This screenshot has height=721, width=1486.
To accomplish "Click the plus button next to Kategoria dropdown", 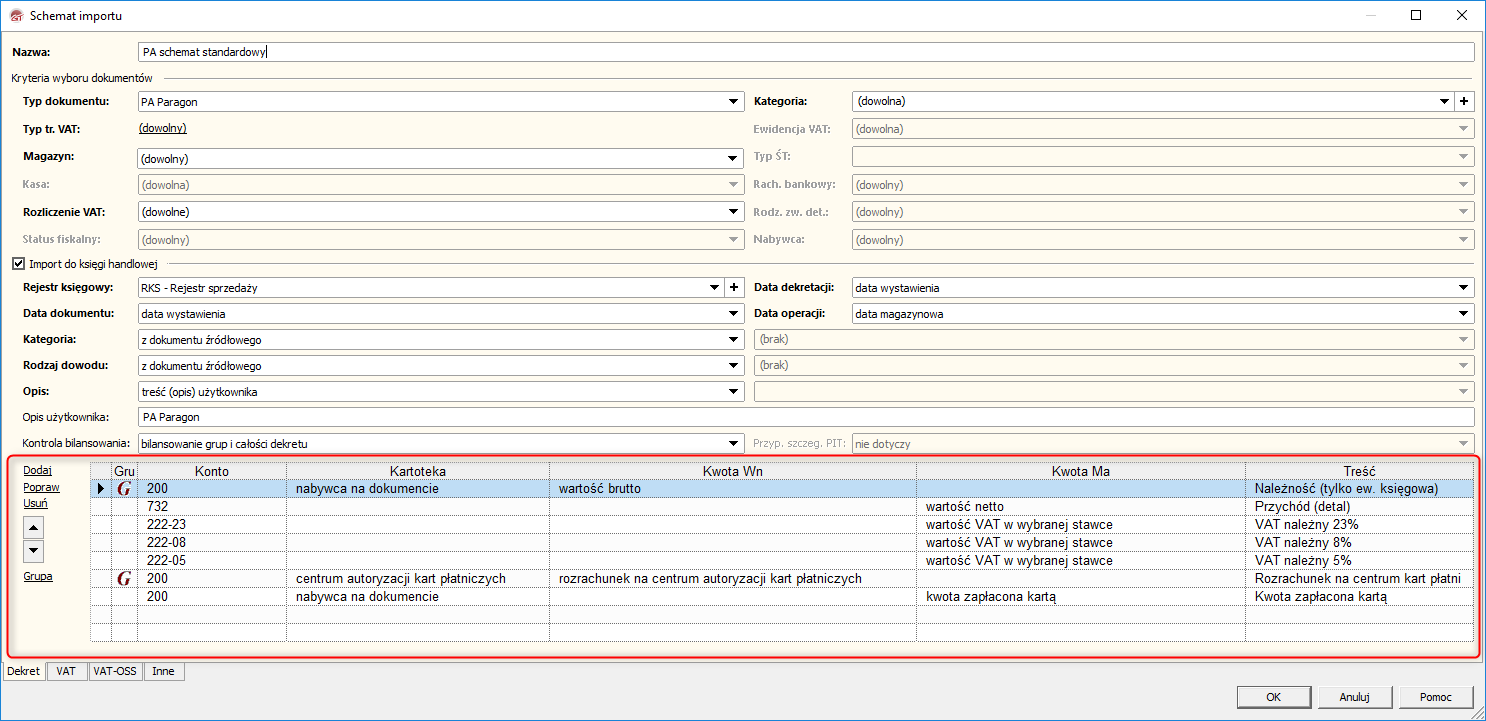I will pyautogui.click(x=1464, y=101).
